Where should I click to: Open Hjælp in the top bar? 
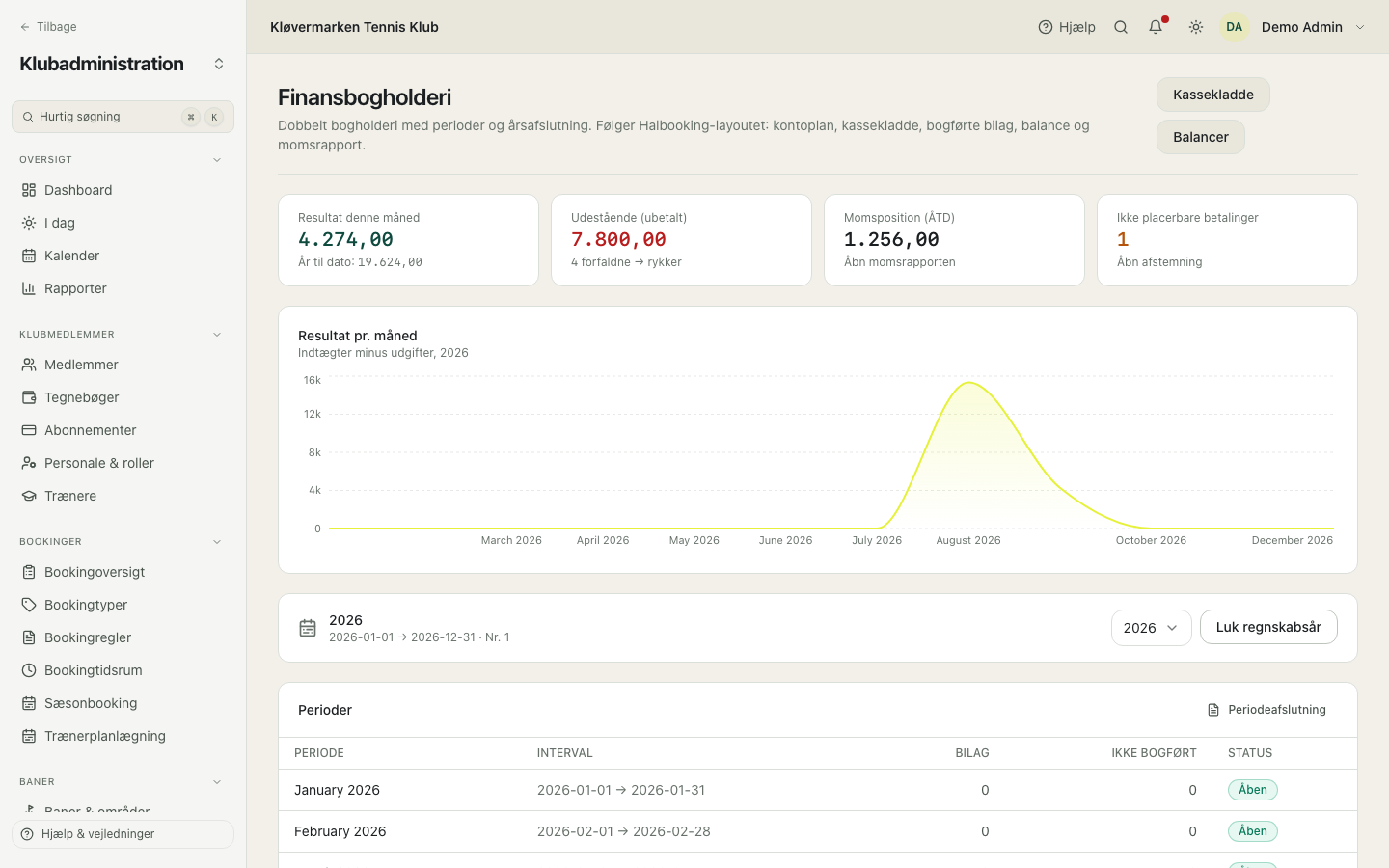tap(1067, 27)
